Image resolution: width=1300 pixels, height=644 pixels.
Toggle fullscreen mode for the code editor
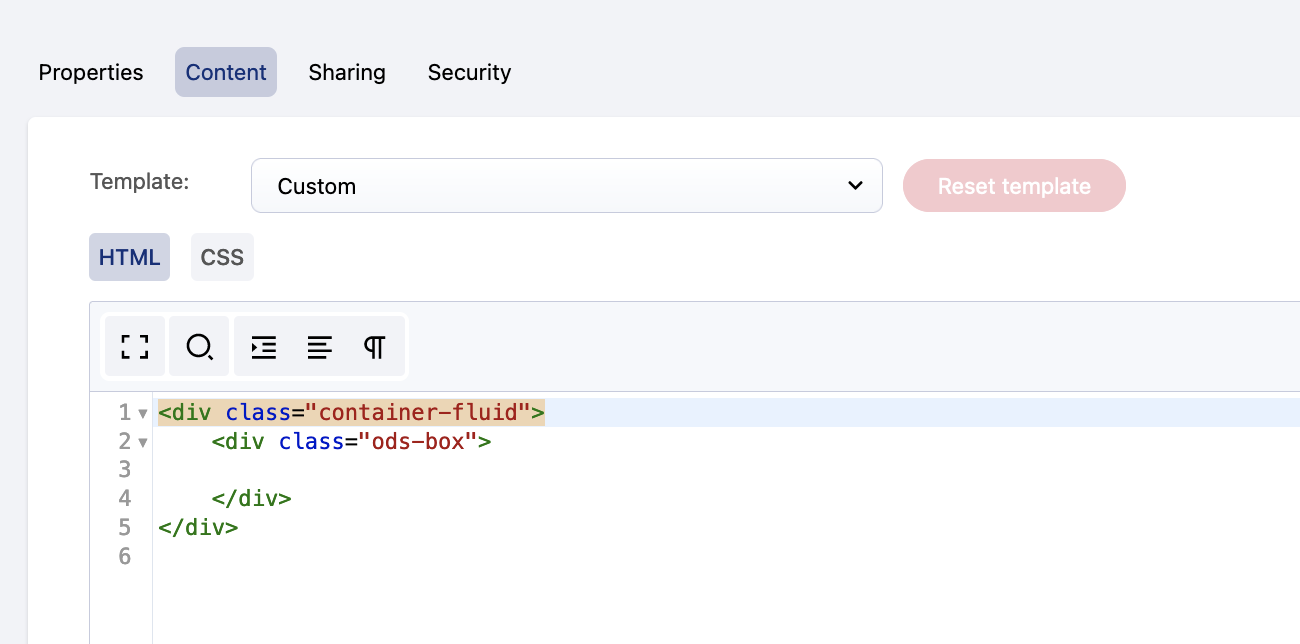click(135, 347)
